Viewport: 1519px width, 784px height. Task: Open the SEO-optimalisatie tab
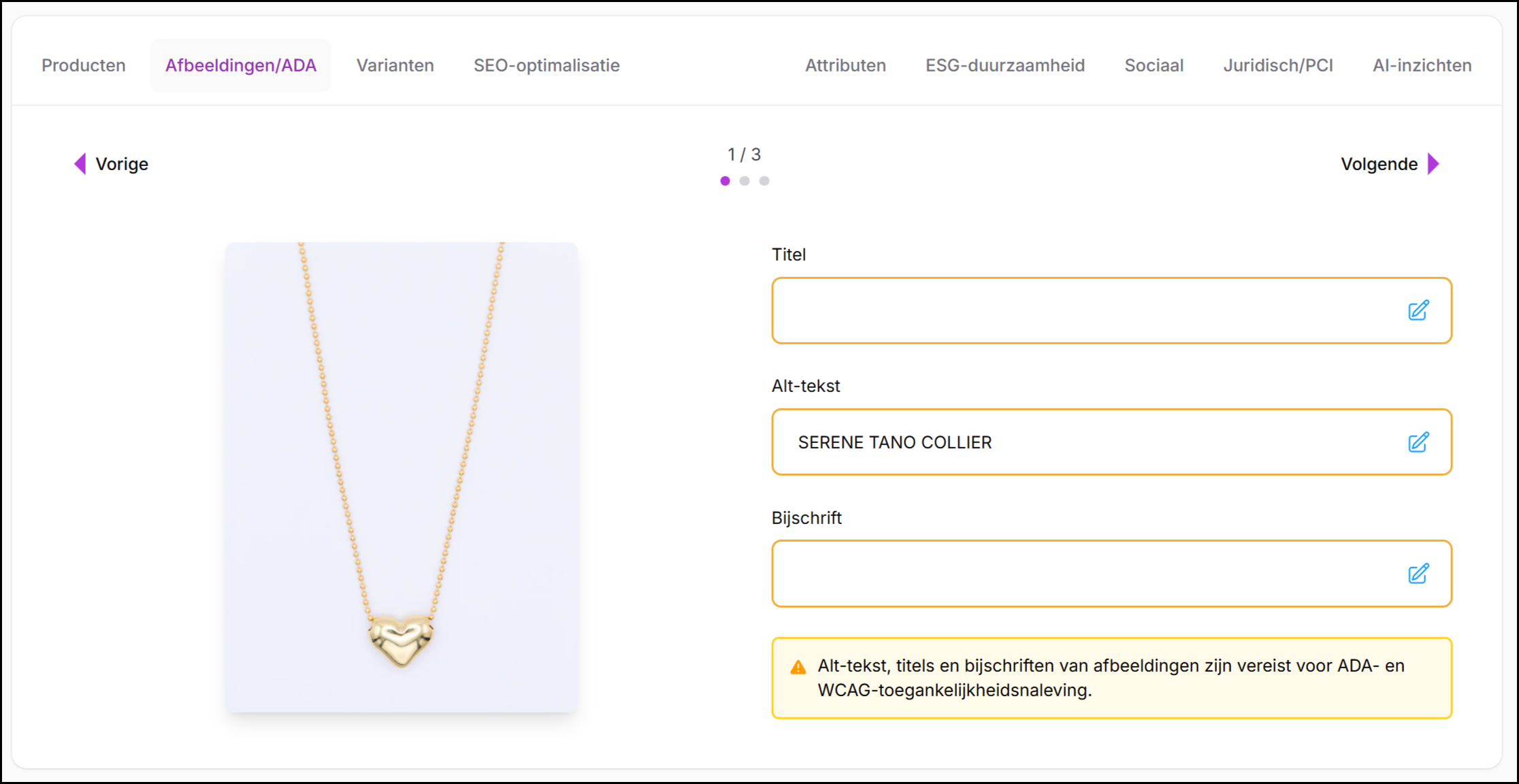point(546,65)
